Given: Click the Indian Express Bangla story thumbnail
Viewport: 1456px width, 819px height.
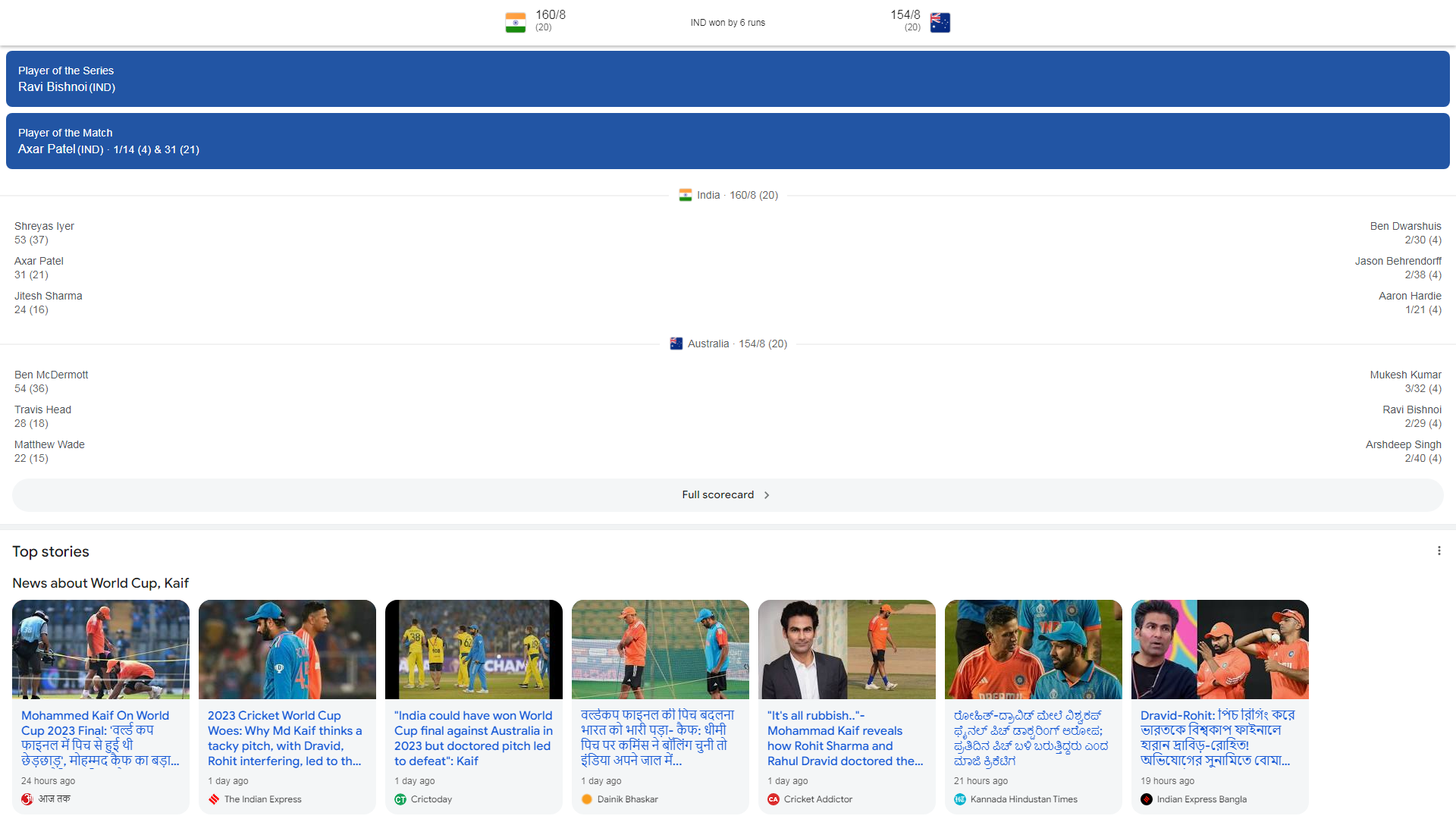Looking at the screenshot, I should [1219, 649].
